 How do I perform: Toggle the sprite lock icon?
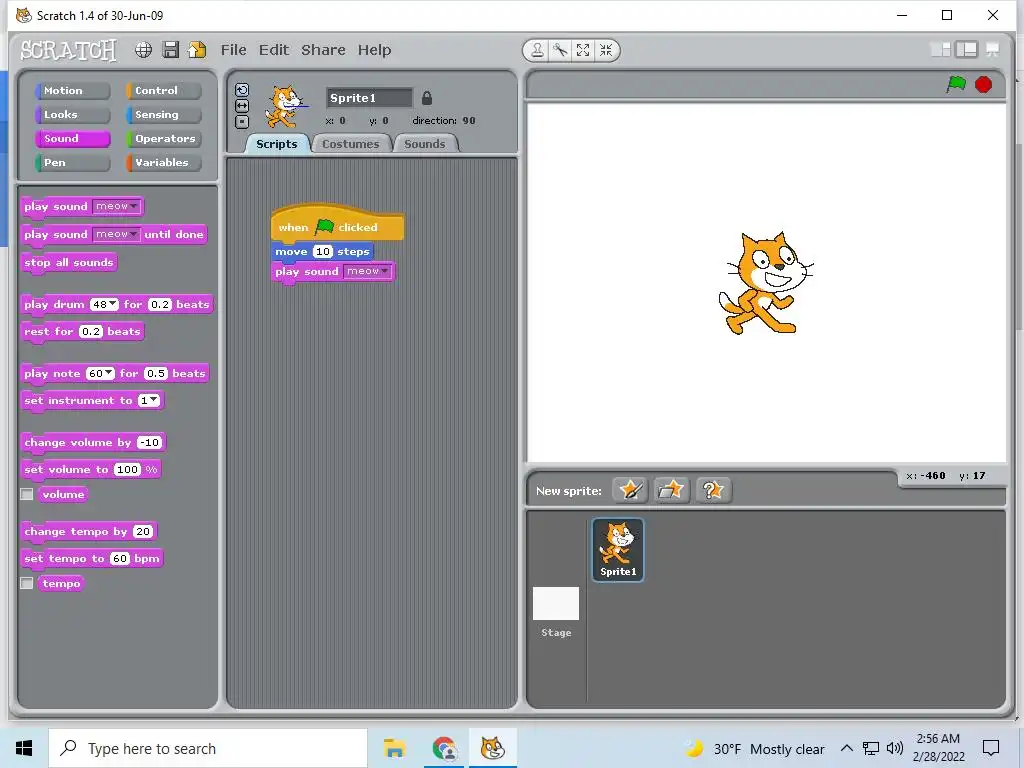click(x=426, y=98)
